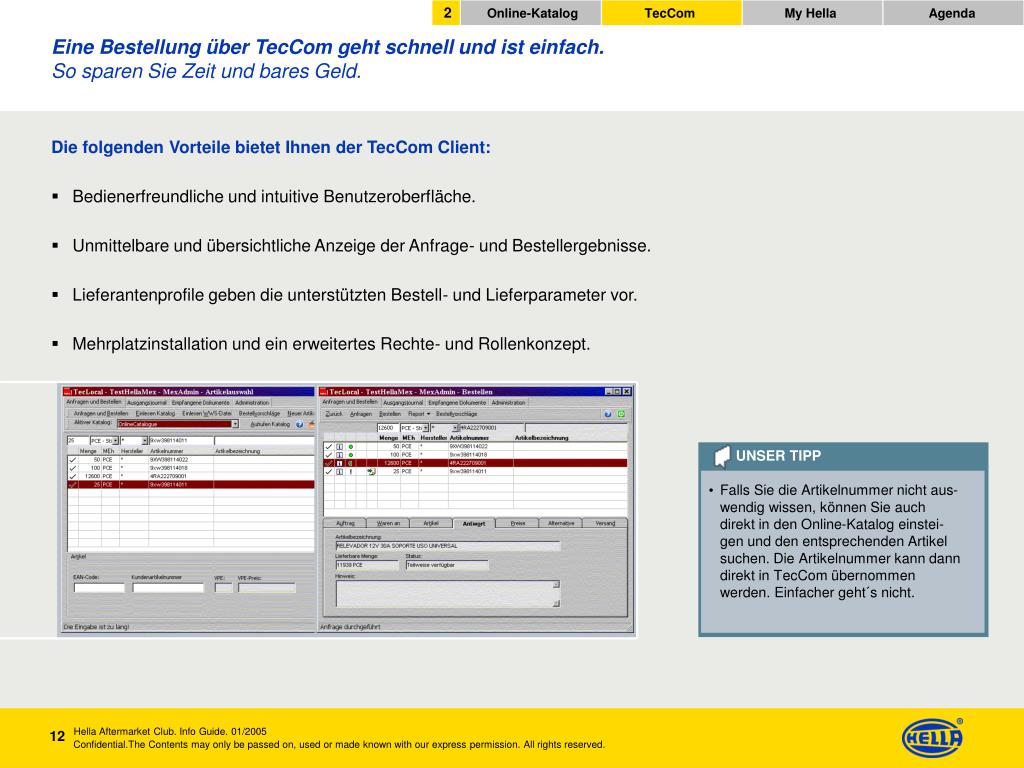This screenshot has width=1024, height=768.
Task: Select the My Hella slide tab
Action: 810,13
